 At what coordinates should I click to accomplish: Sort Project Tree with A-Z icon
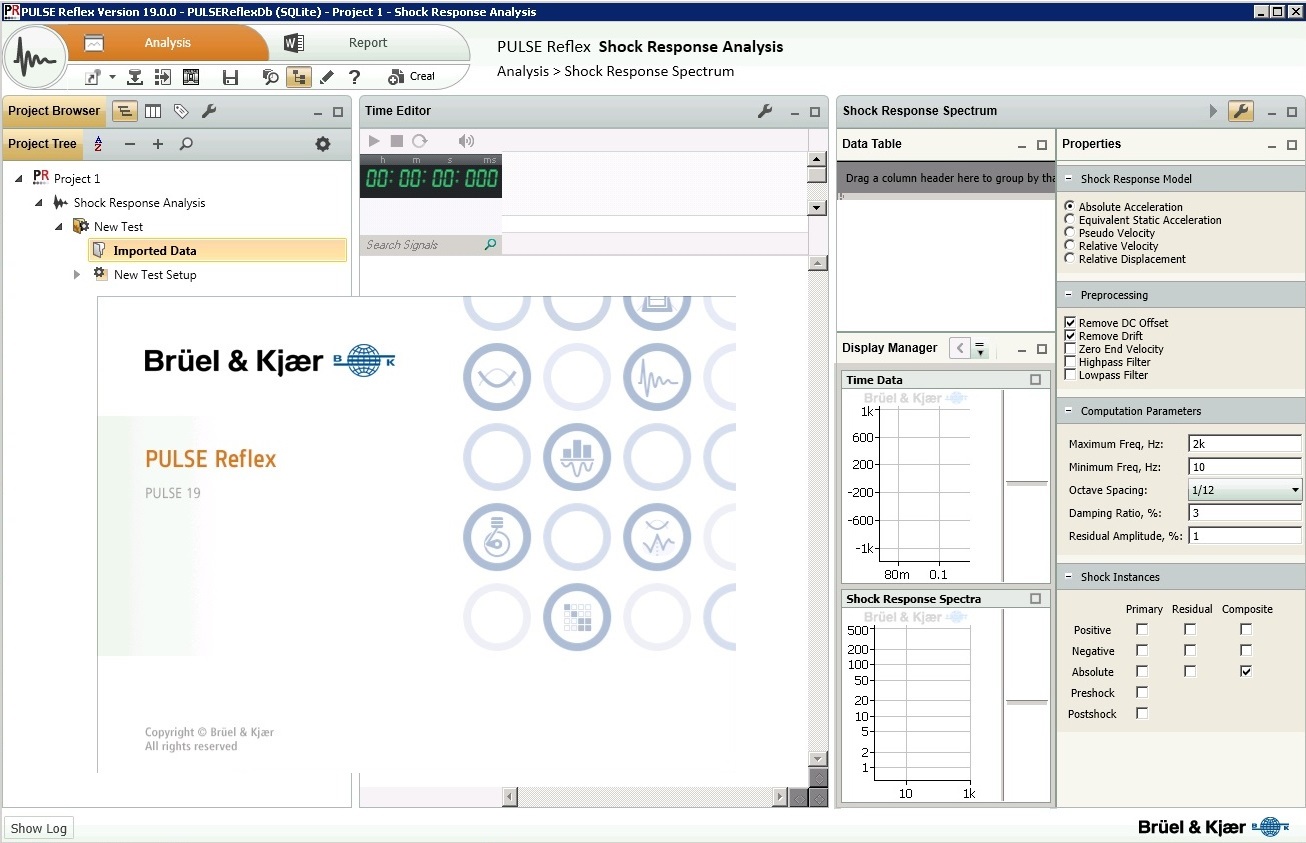click(x=98, y=144)
